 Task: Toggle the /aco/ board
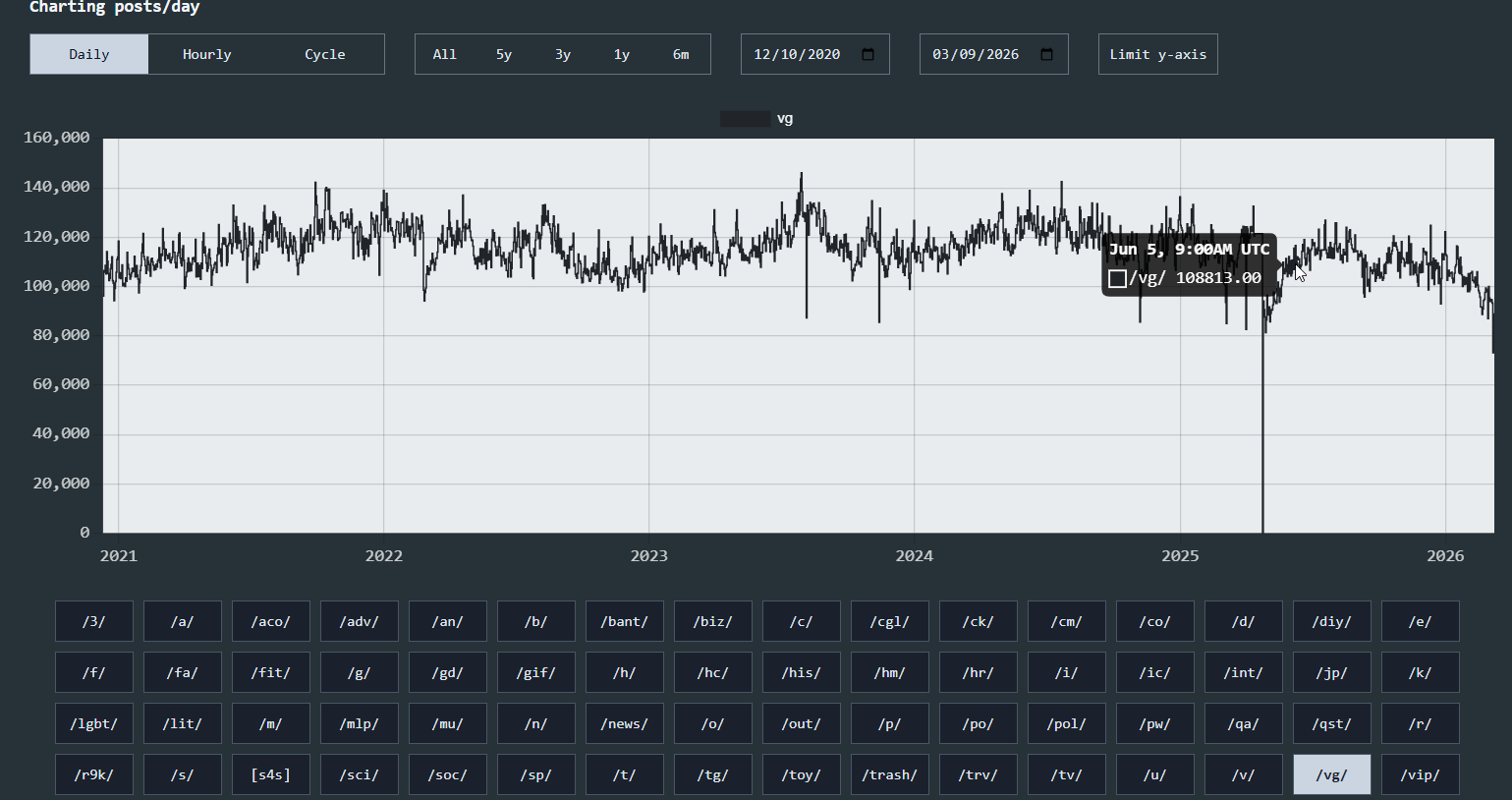point(271,621)
